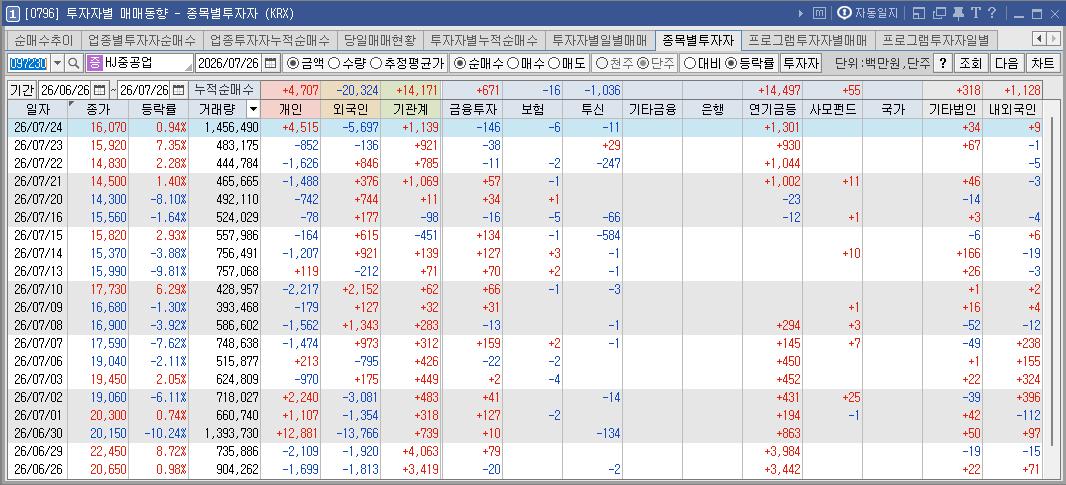Click the 자동일지 auto-journal icon
This screenshot has width=1066, height=485.
[x=844, y=13]
